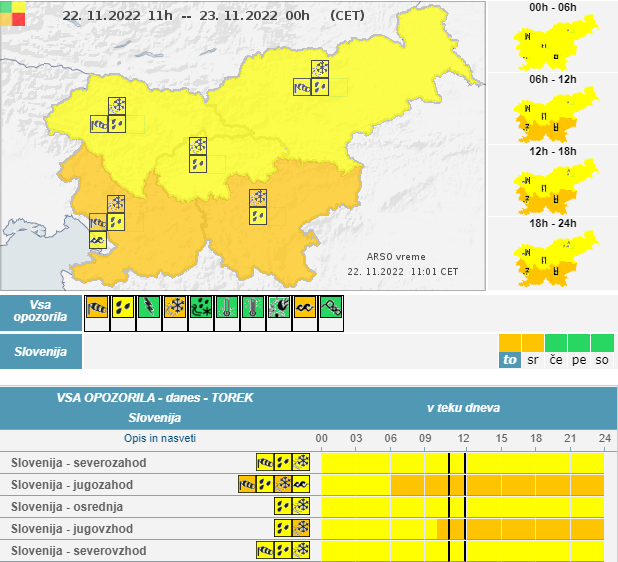Click the snowflake icon on the northeast map region
Screen dimensions: 618x562
point(321,69)
